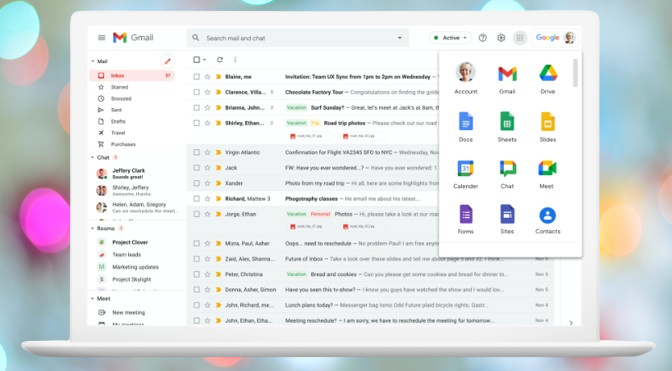Toggle the Google apps grid icon

pyautogui.click(x=519, y=38)
